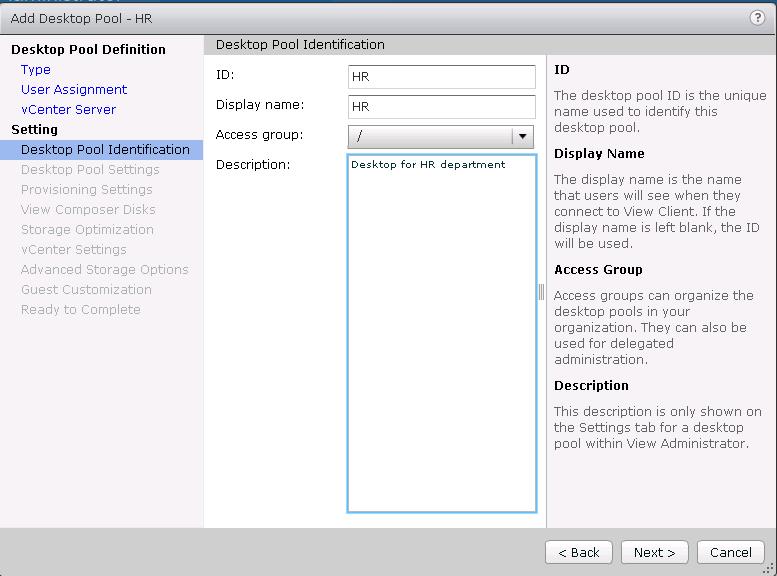
Task: Select Provisioning Settings step
Action: (87, 190)
